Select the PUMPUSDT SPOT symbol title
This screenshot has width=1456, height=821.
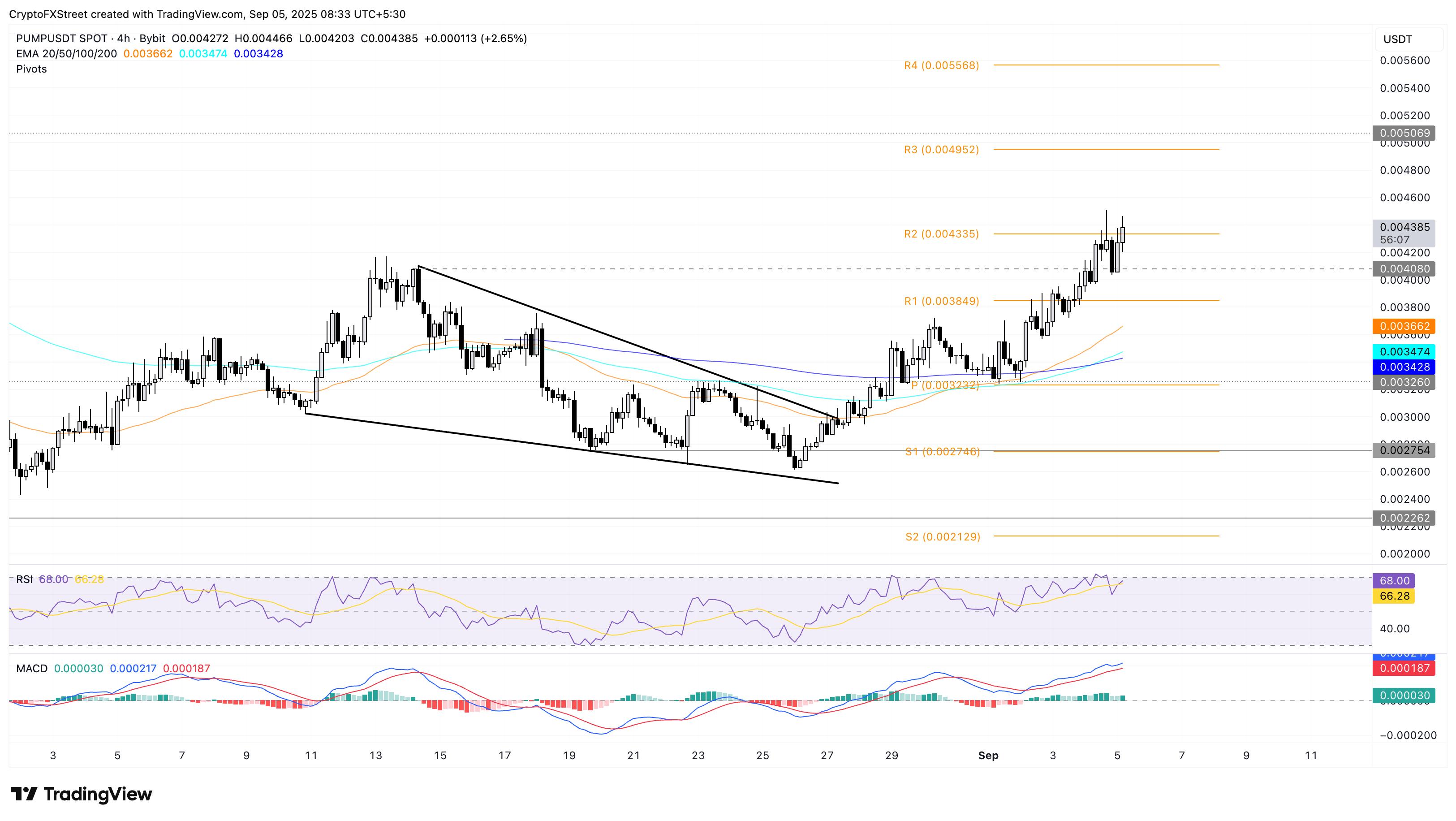[62, 39]
